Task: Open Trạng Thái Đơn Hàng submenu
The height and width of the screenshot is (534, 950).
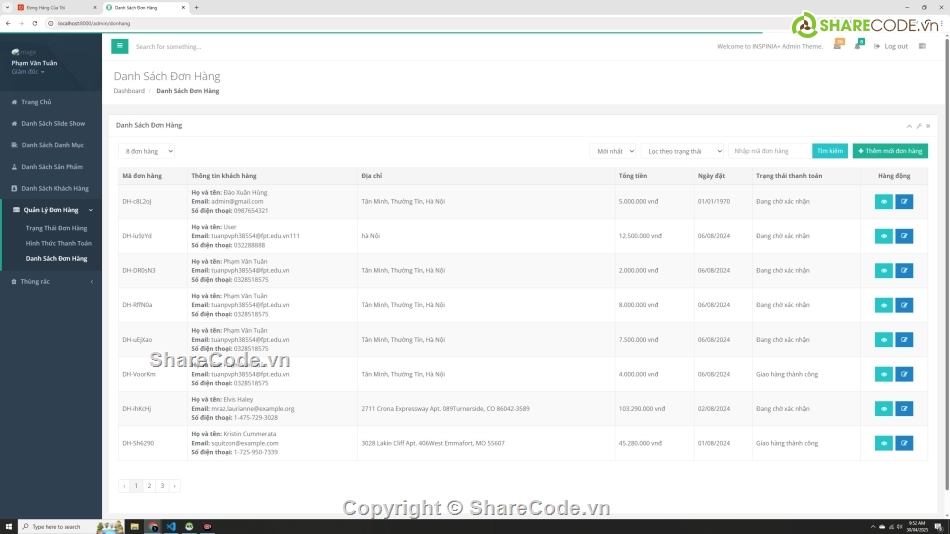Action: coord(56,228)
